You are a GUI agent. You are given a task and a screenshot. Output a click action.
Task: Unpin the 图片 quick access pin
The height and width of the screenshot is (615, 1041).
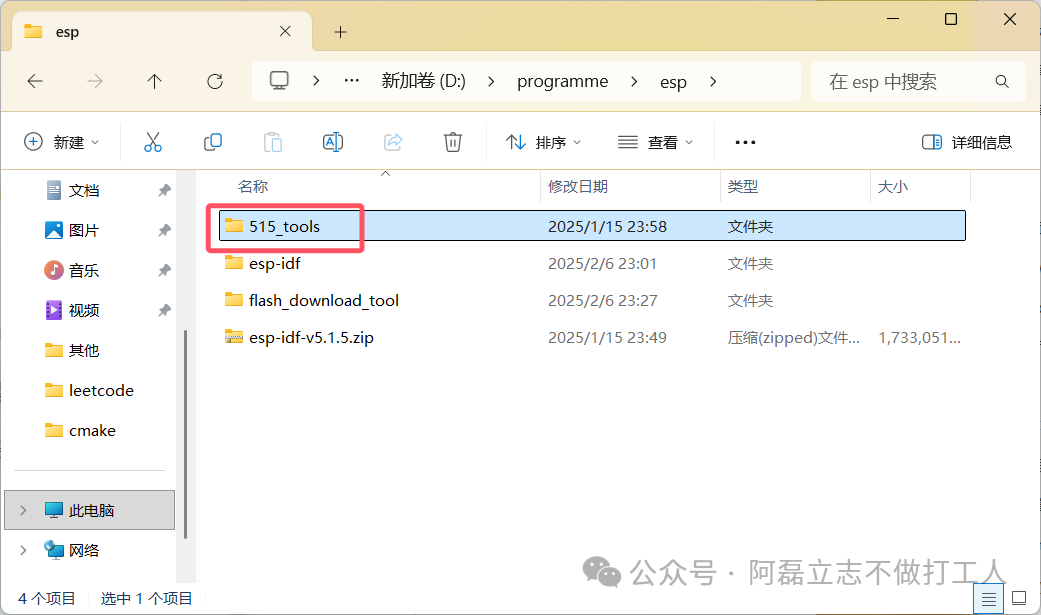coord(164,230)
